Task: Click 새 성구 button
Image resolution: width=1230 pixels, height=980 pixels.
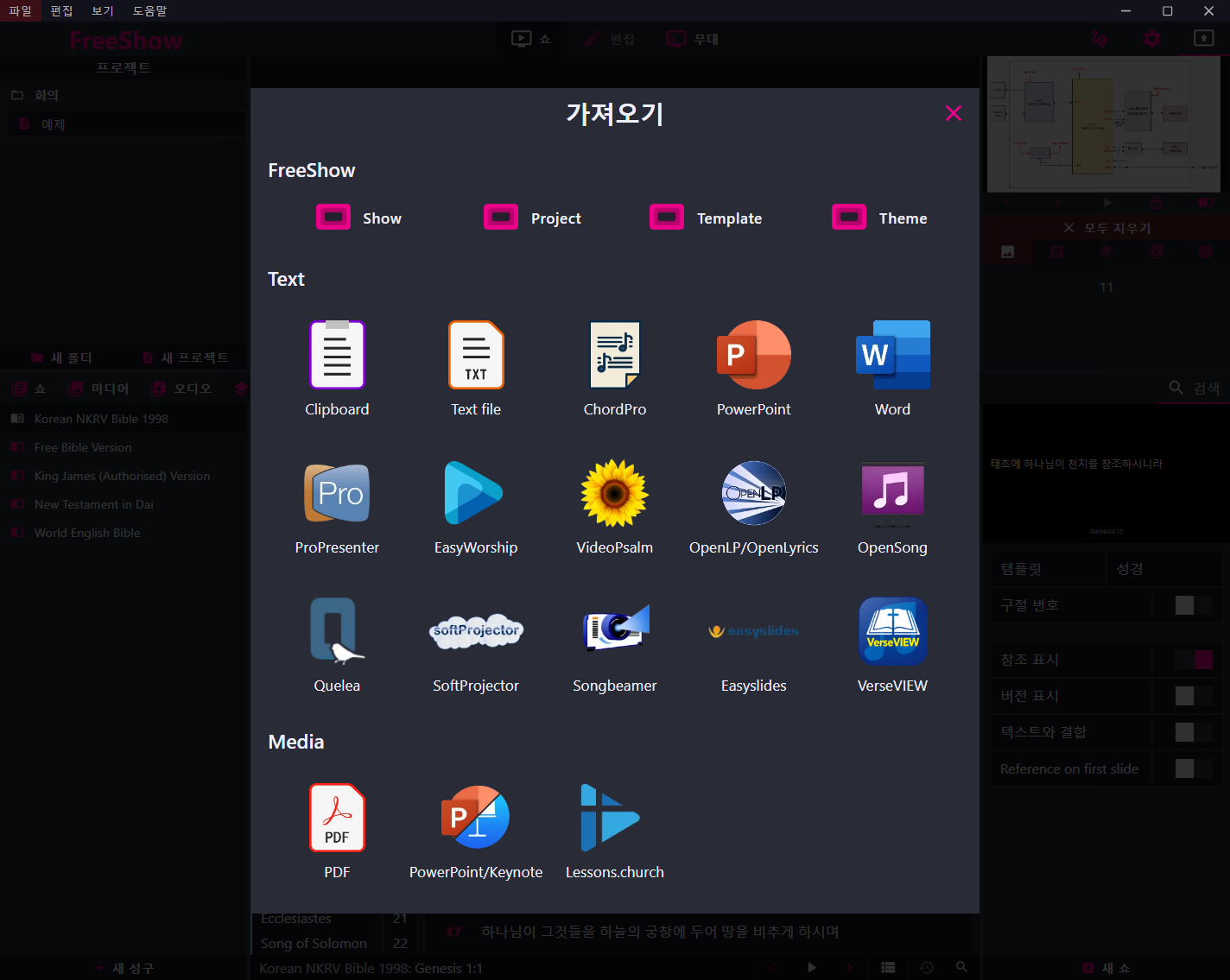Action: [x=124, y=968]
